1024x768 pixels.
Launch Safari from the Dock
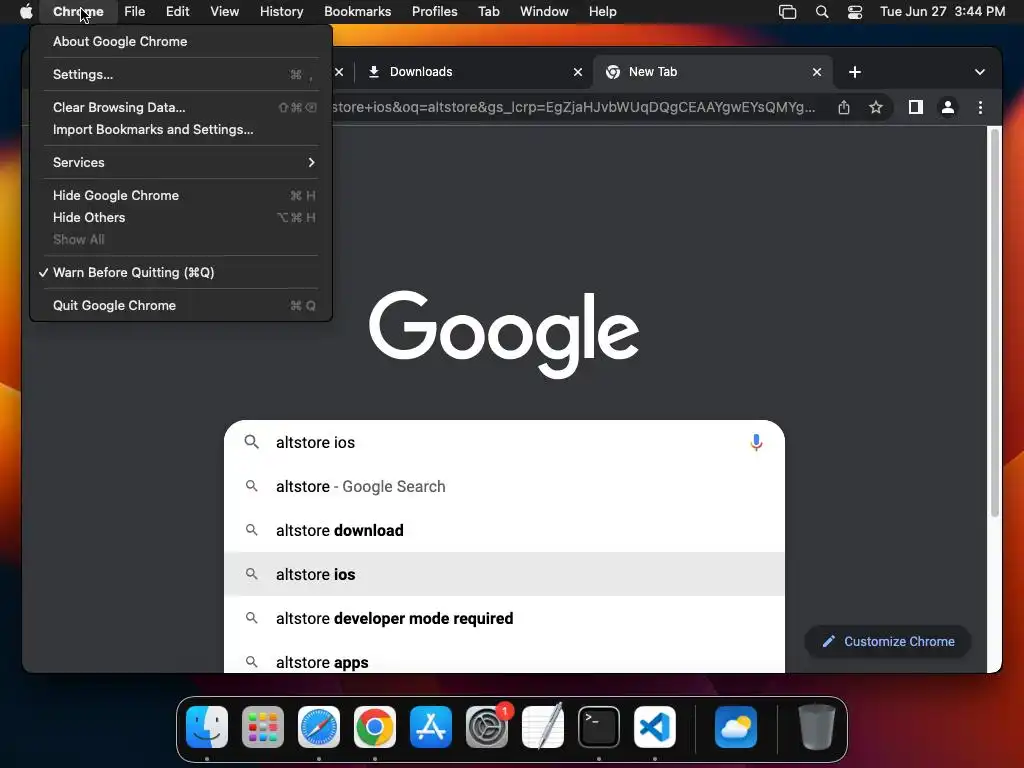point(319,726)
